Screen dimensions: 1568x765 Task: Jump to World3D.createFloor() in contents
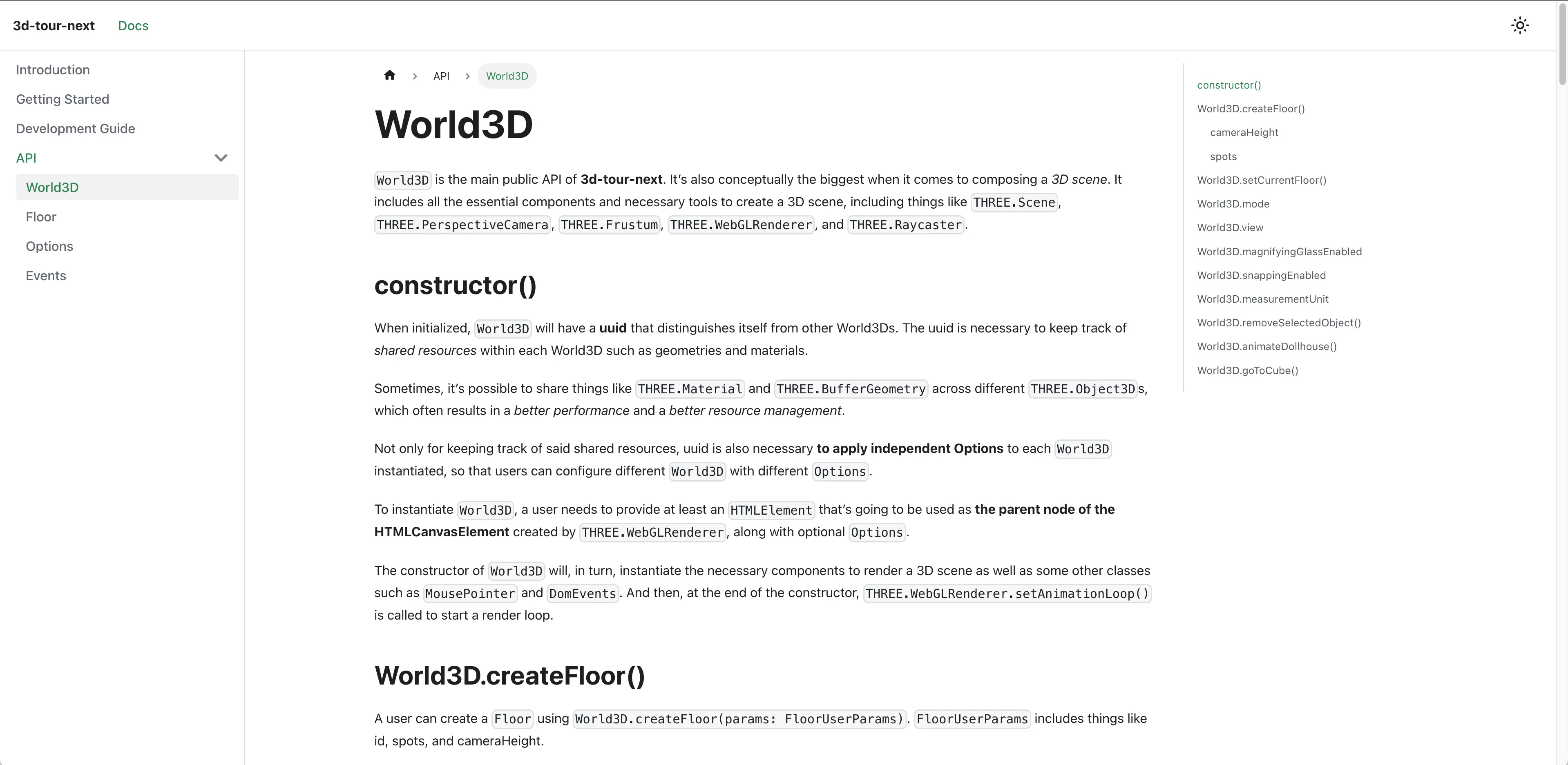click(1251, 109)
